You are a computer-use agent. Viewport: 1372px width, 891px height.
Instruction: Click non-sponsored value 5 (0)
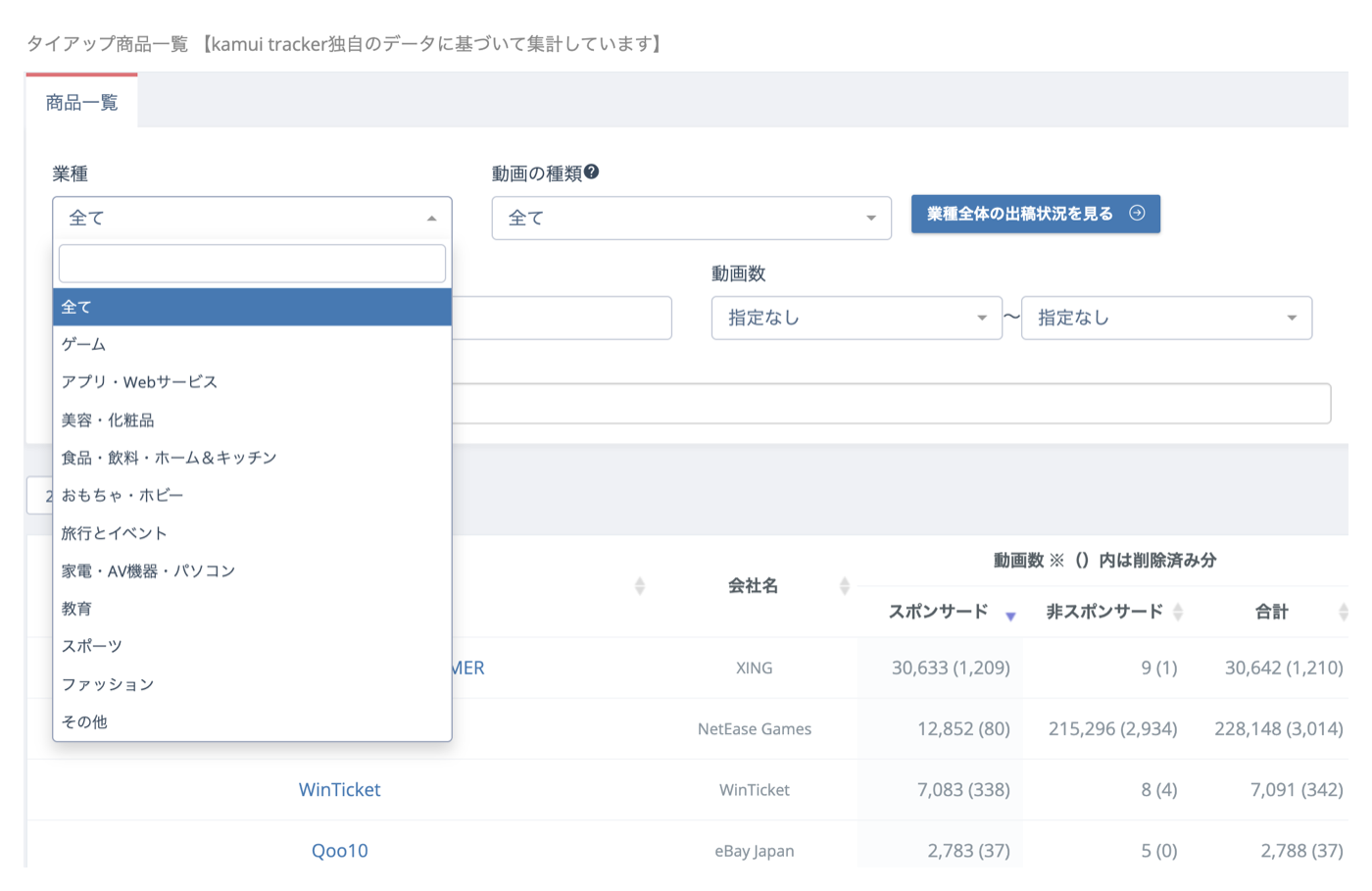coord(1158,851)
